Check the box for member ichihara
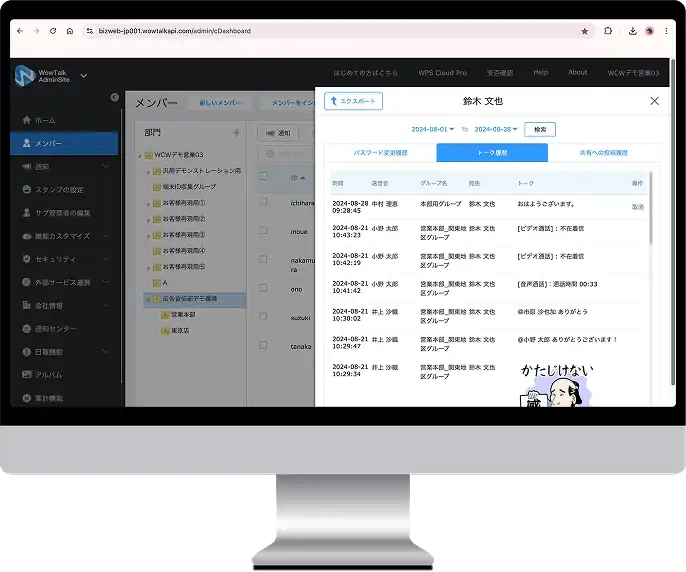The height and width of the screenshot is (572, 686). (263, 202)
